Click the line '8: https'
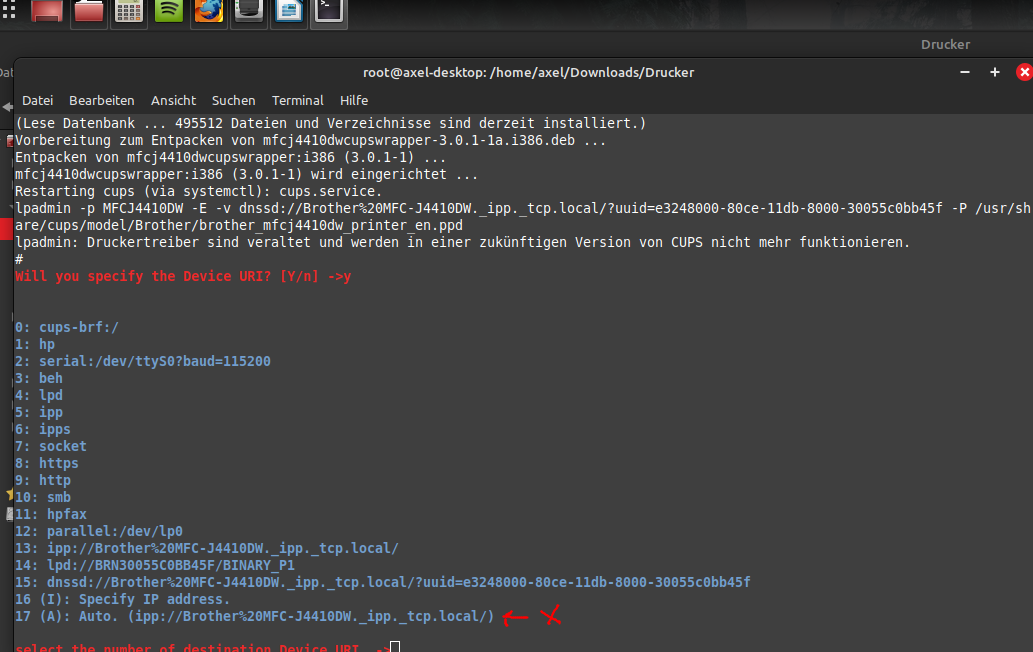Image resolution: width=1033 pixels, height=652 pixels. coord(47,464)
